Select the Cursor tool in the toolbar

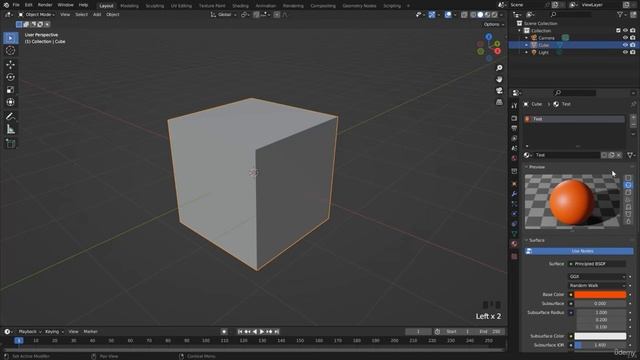pyautogui.click(x=11, y=51)
